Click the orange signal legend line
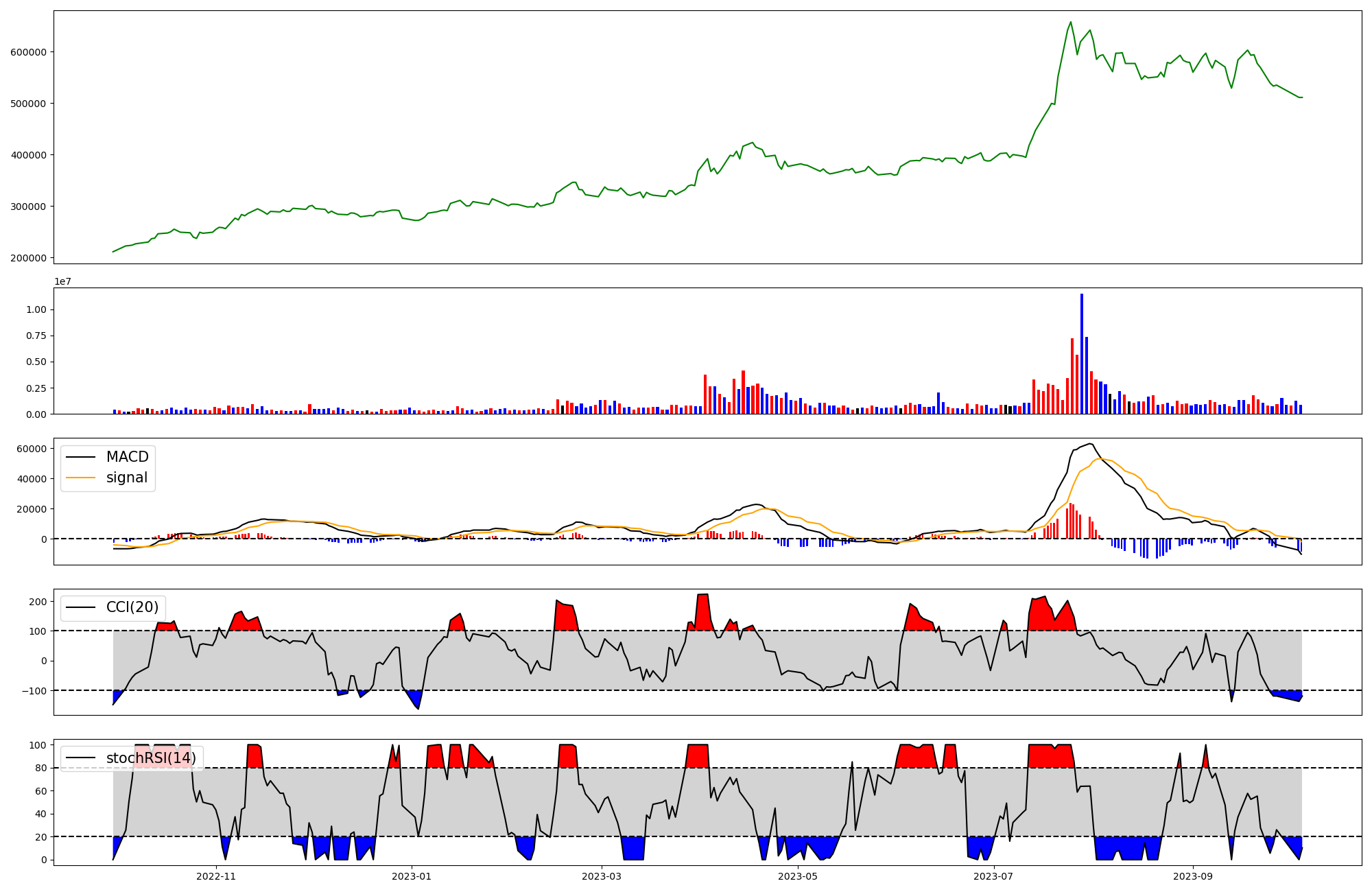Screen dimensions: 1372x892 coord(80,478)
